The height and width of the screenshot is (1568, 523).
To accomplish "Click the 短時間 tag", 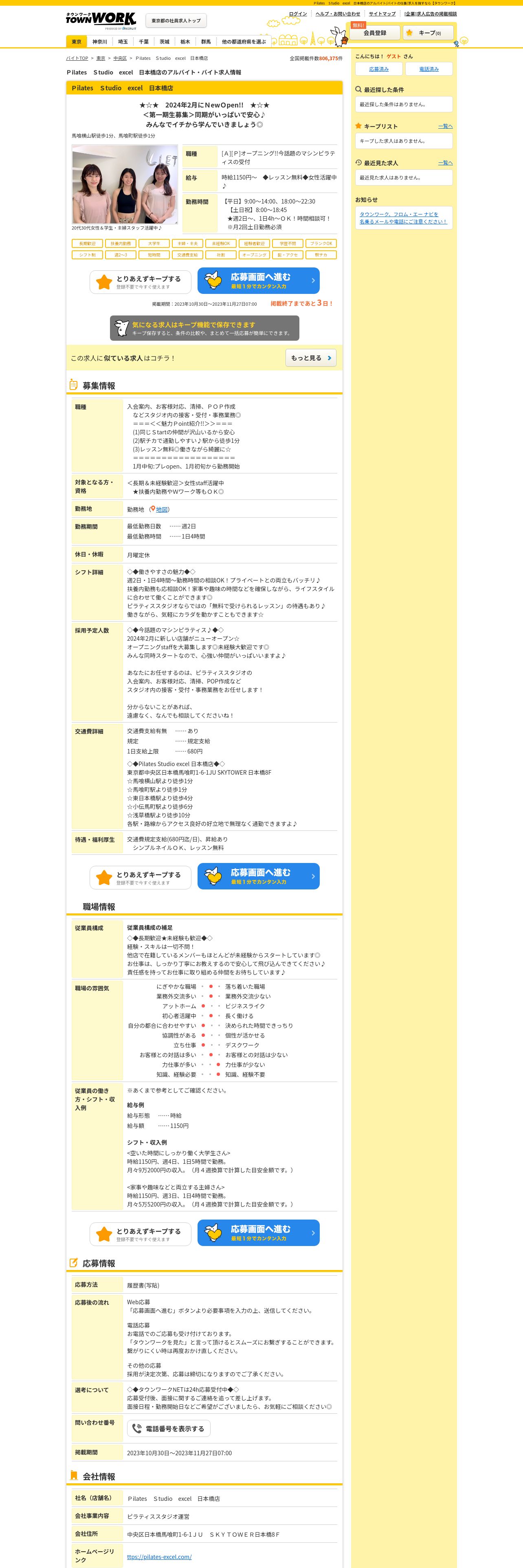I will (x=154, y=255).
